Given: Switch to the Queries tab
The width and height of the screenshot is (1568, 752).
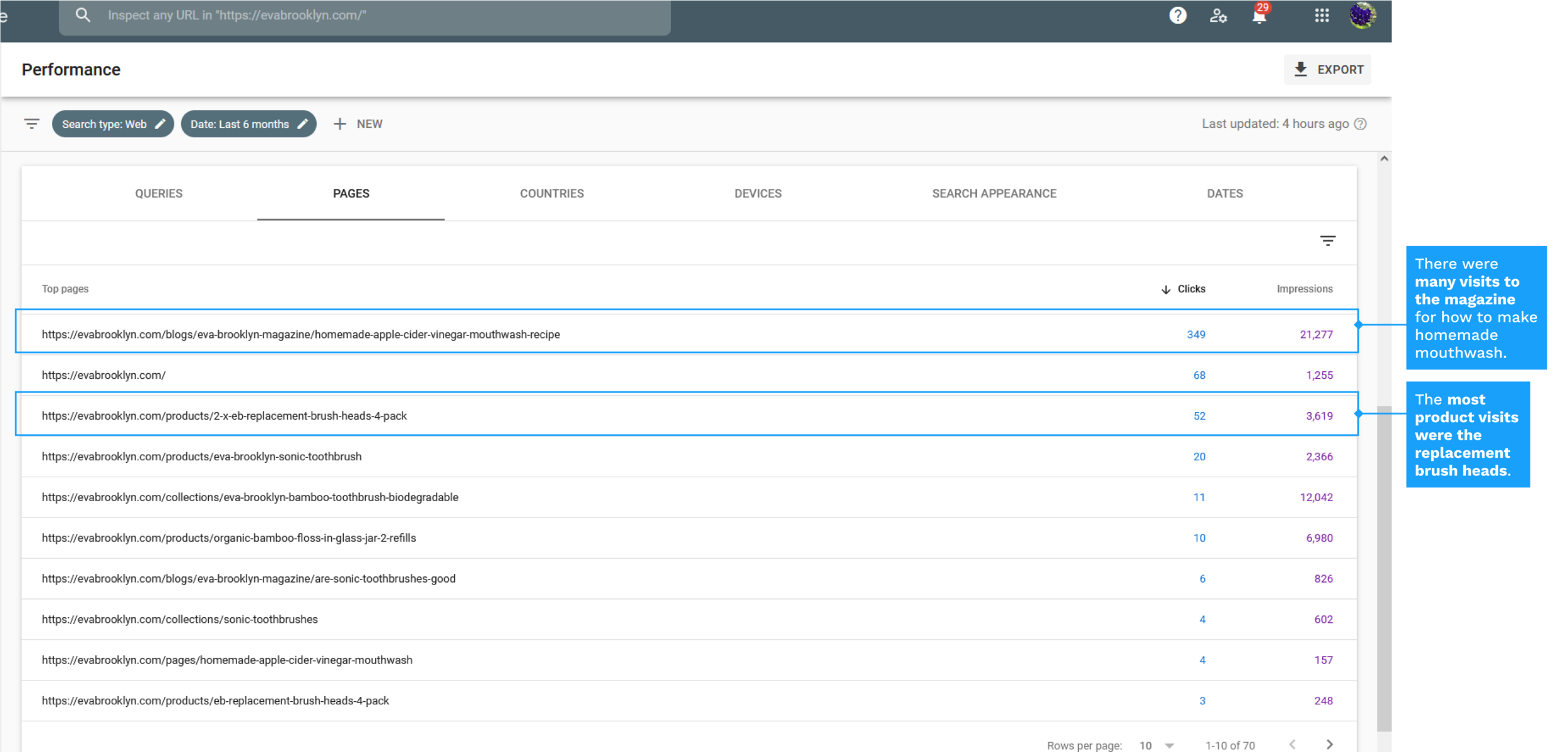Looking at the screenshot, I should (x=159, y=194).
